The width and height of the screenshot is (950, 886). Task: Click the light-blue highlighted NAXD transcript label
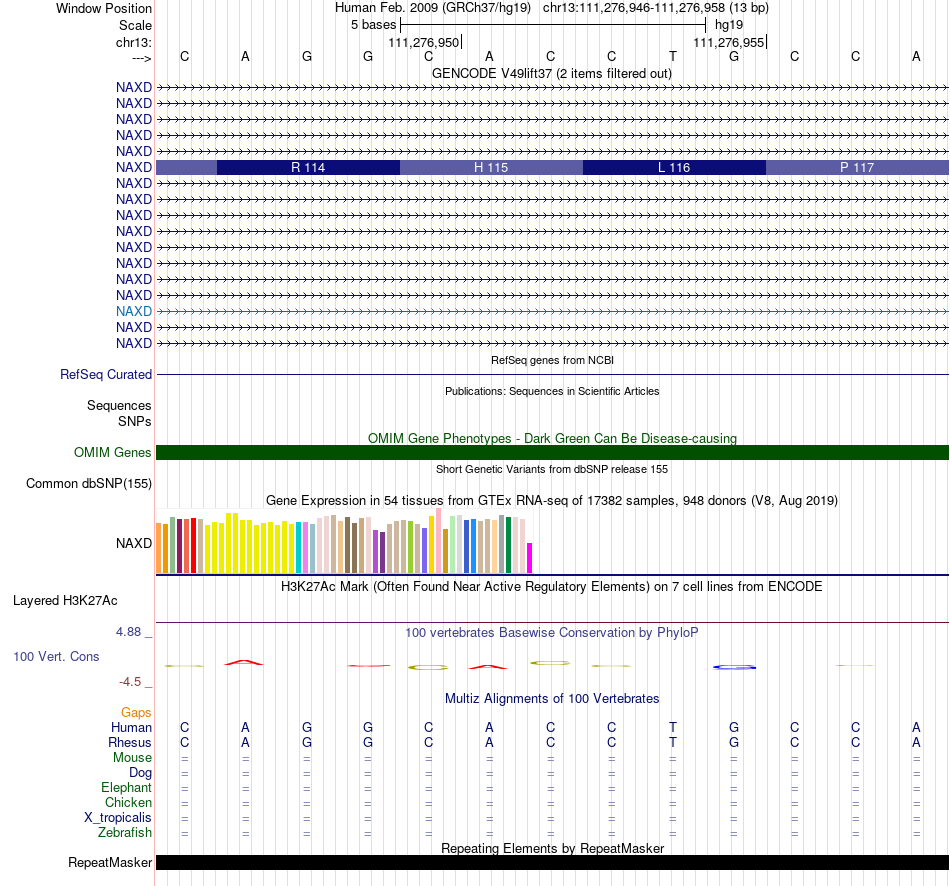point(134,311)
